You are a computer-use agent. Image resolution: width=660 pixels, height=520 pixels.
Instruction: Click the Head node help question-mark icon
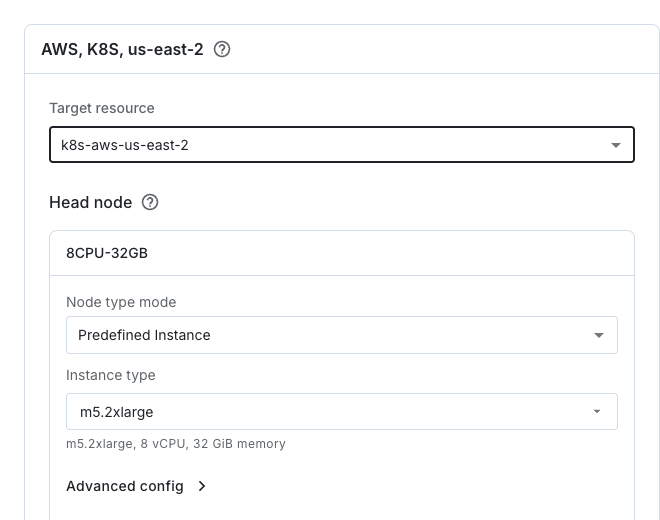pyautogui.click(x=150, y=203)
